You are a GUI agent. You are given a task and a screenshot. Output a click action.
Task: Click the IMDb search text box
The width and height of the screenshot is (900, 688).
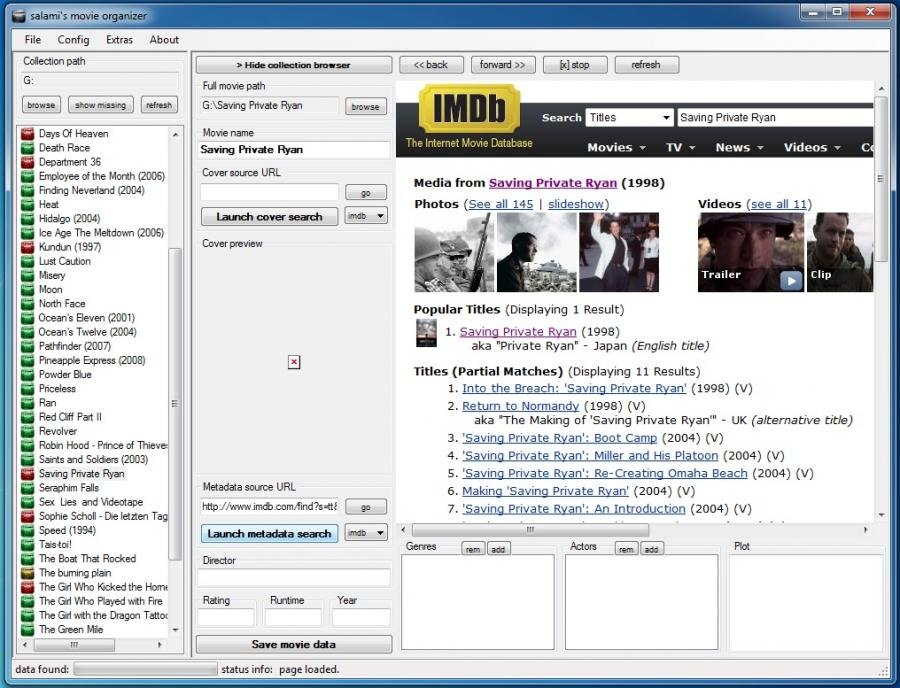point(775,118)
